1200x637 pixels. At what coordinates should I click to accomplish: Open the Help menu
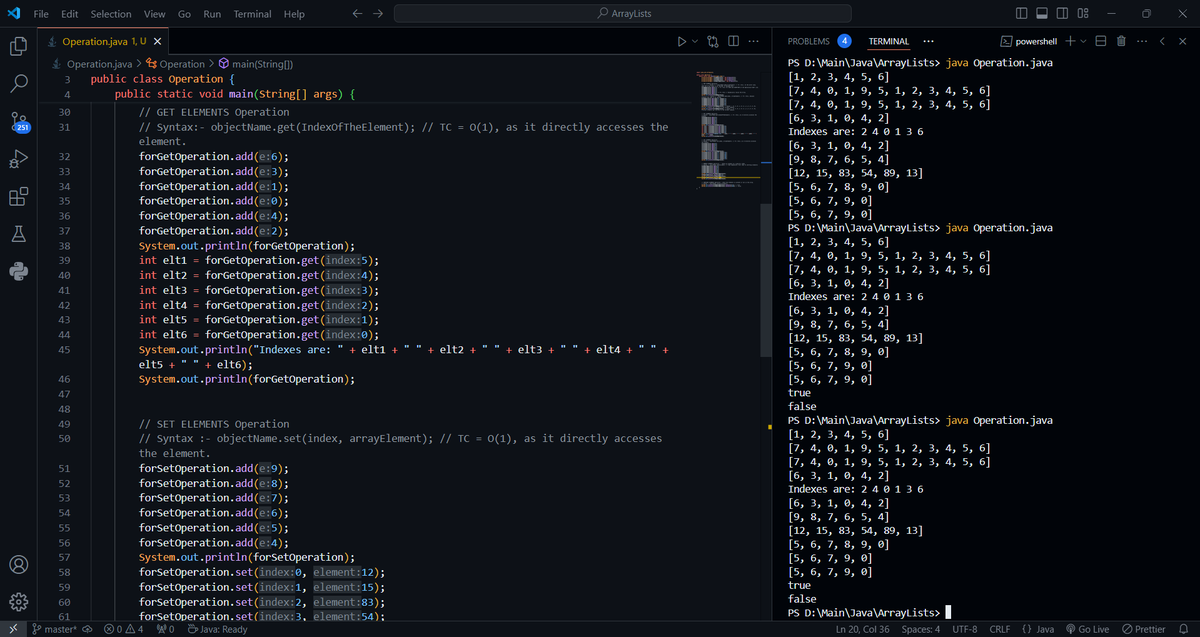pyautogui.click(x=294, y=14)
